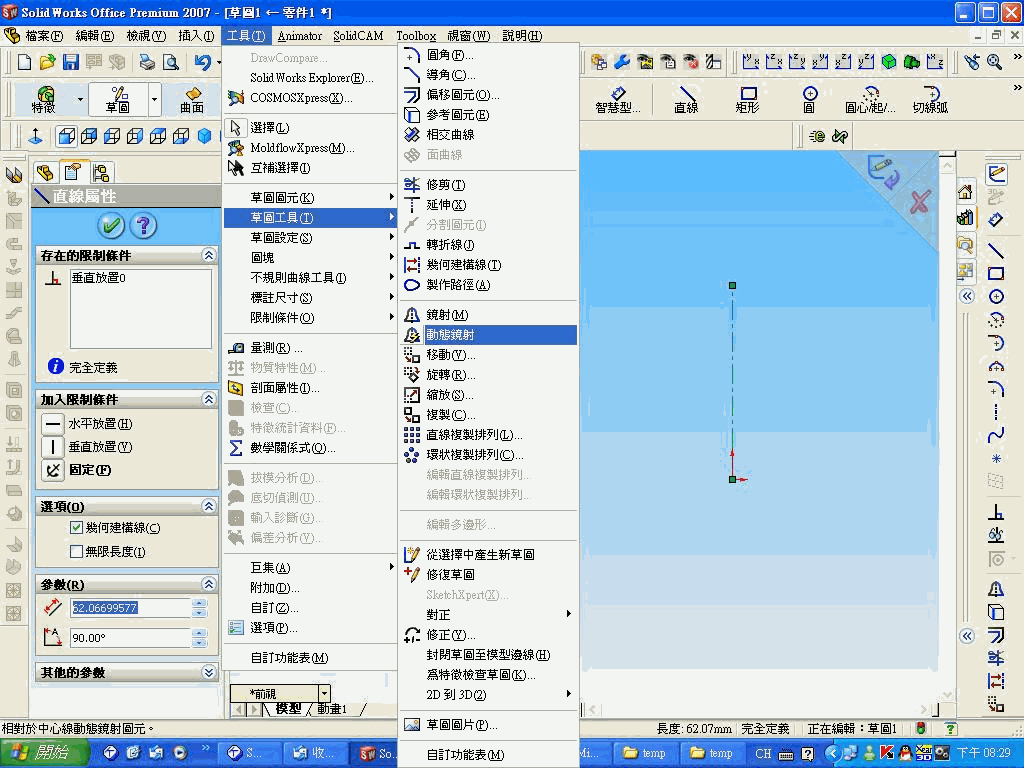Open the 檔案(F) menu

[x=44, y=36]
